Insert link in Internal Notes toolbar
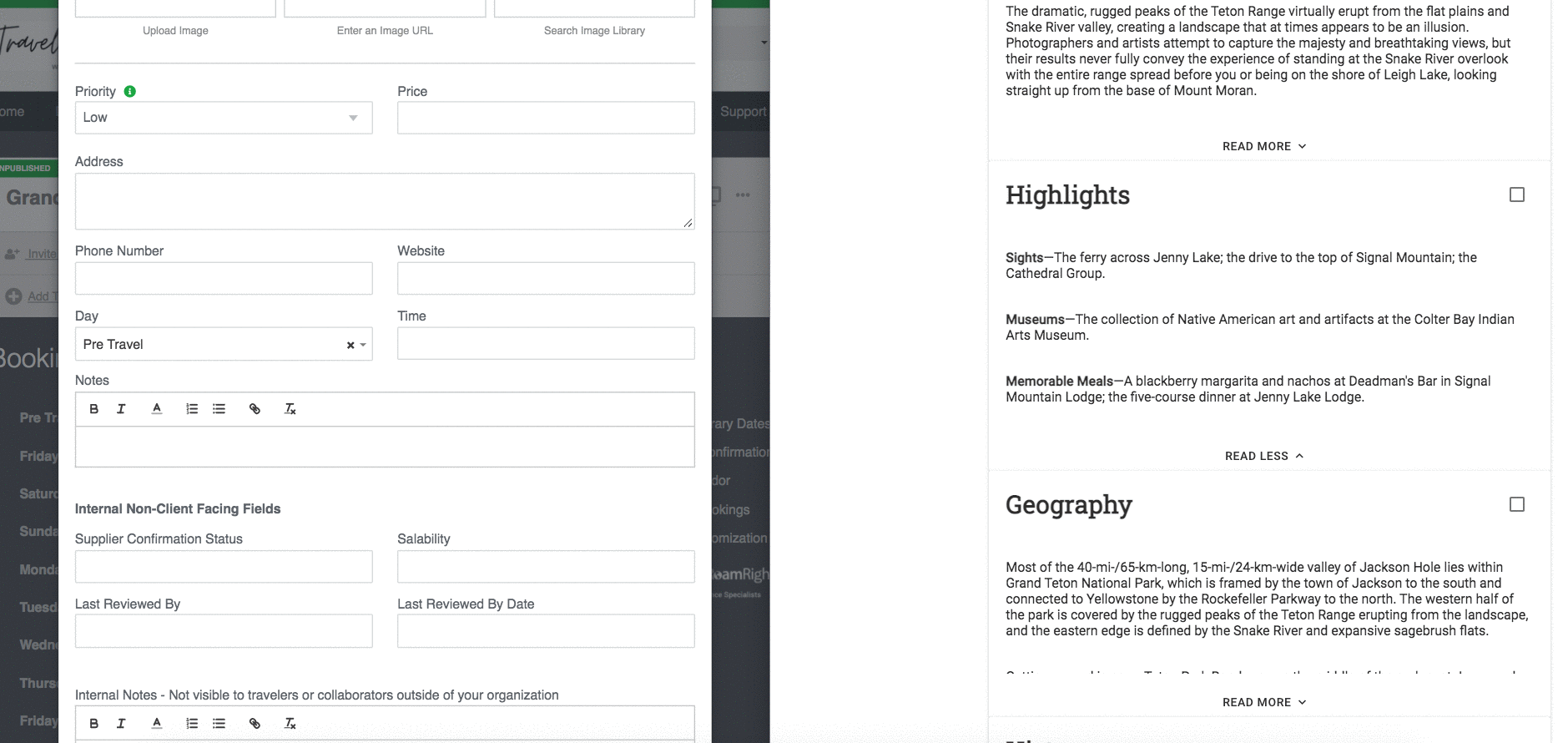Viewport: 1568px width, 743px height. tap(255, 724)
